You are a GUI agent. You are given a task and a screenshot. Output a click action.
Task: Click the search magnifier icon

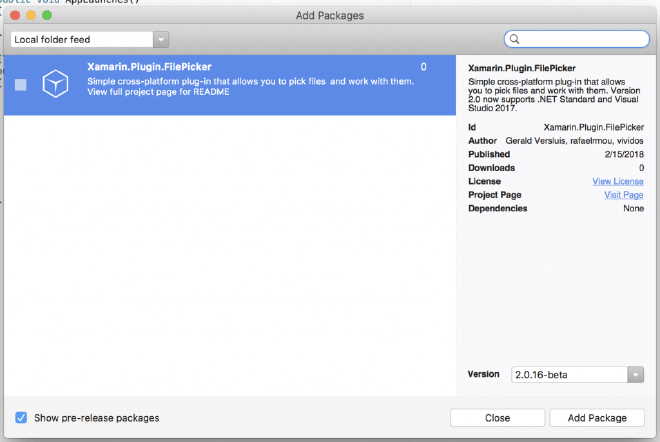(x=514, y=39)
